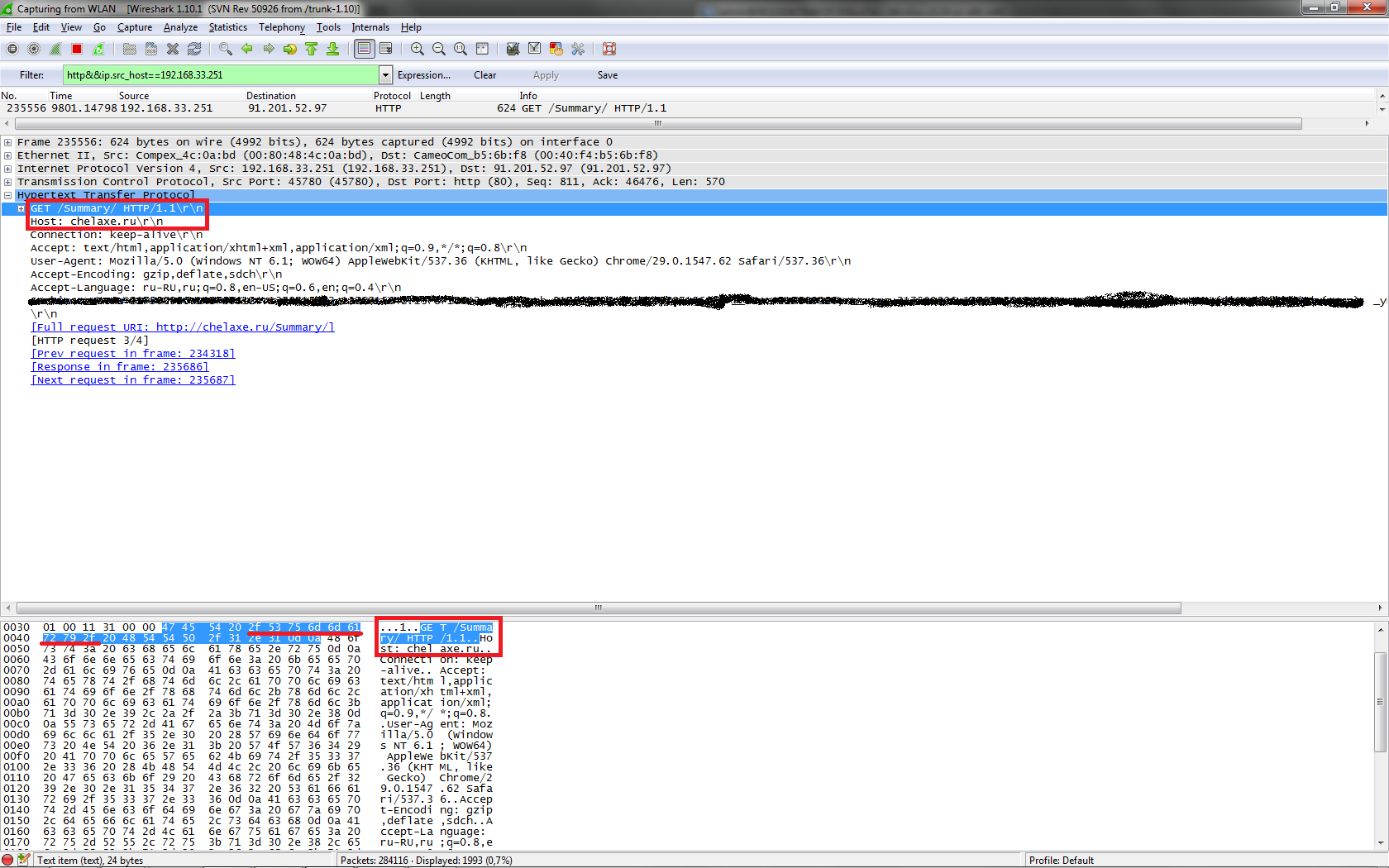Go to a specific packet number icon

pyautogui.click(x=289, y=49)
